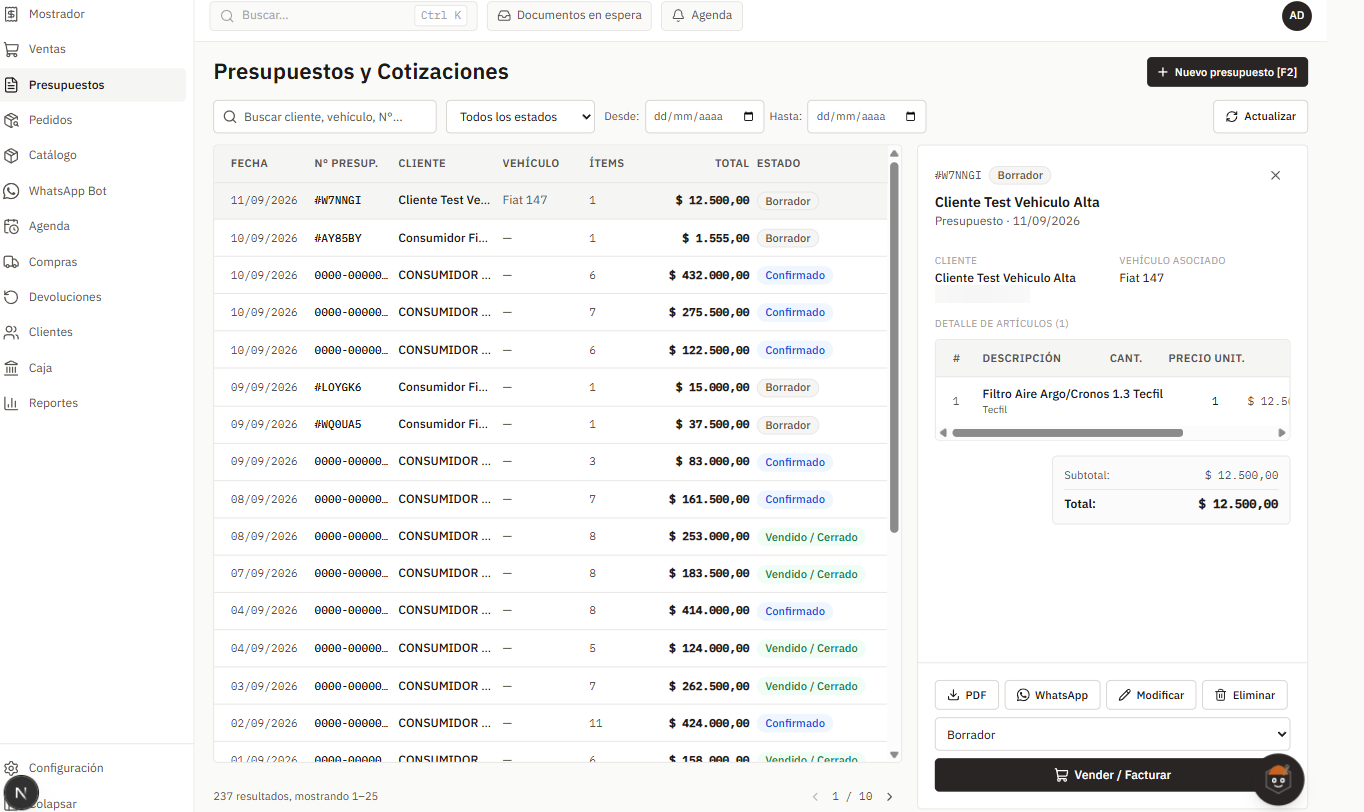
Task: Click the article table horizontal scrollbar
Action: pyautogui.click(x=1067, y=433)
